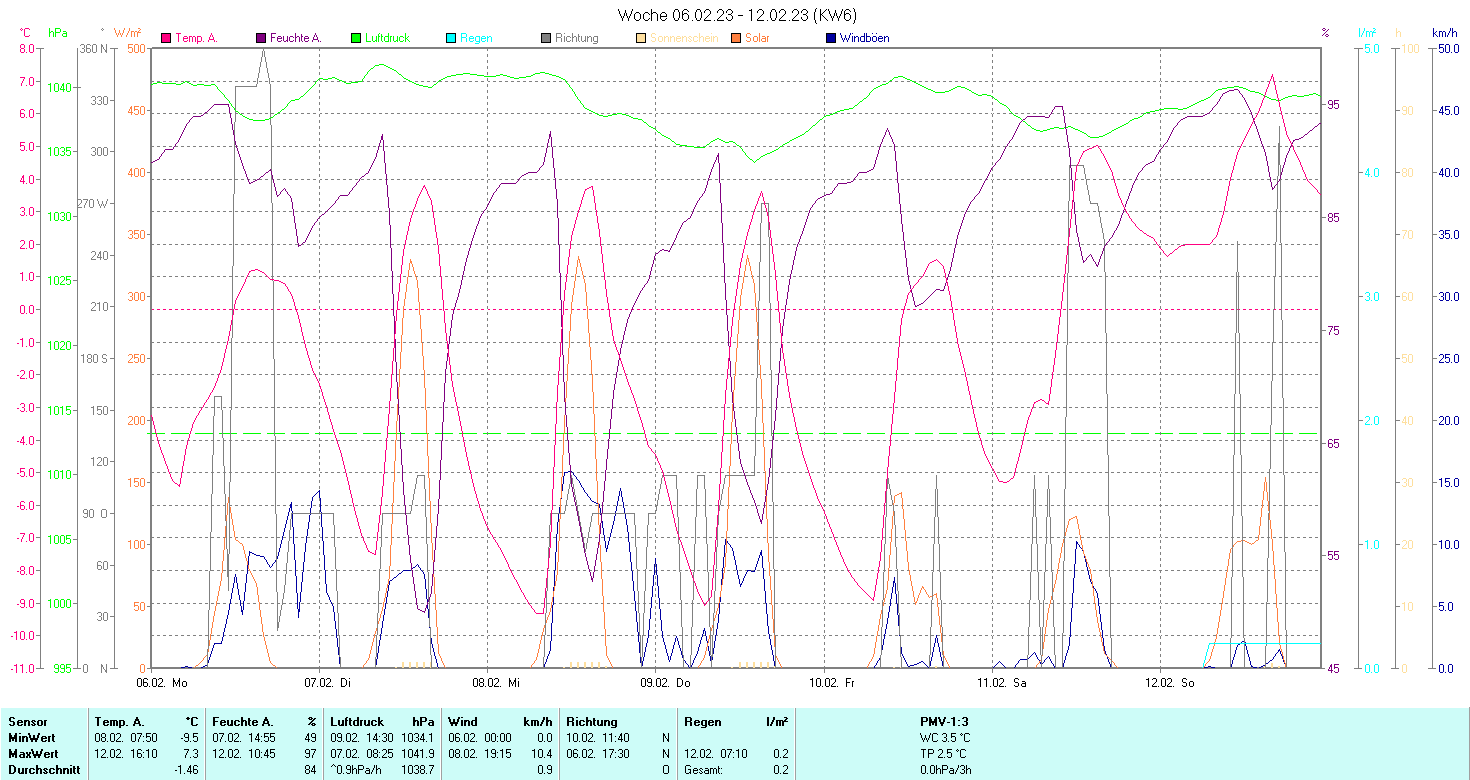The width and height of the screenshot is (1470, 780).
Task: Click the maximum pressure value 1041.9
Action: pyautogui.click(x=417, y=753)
